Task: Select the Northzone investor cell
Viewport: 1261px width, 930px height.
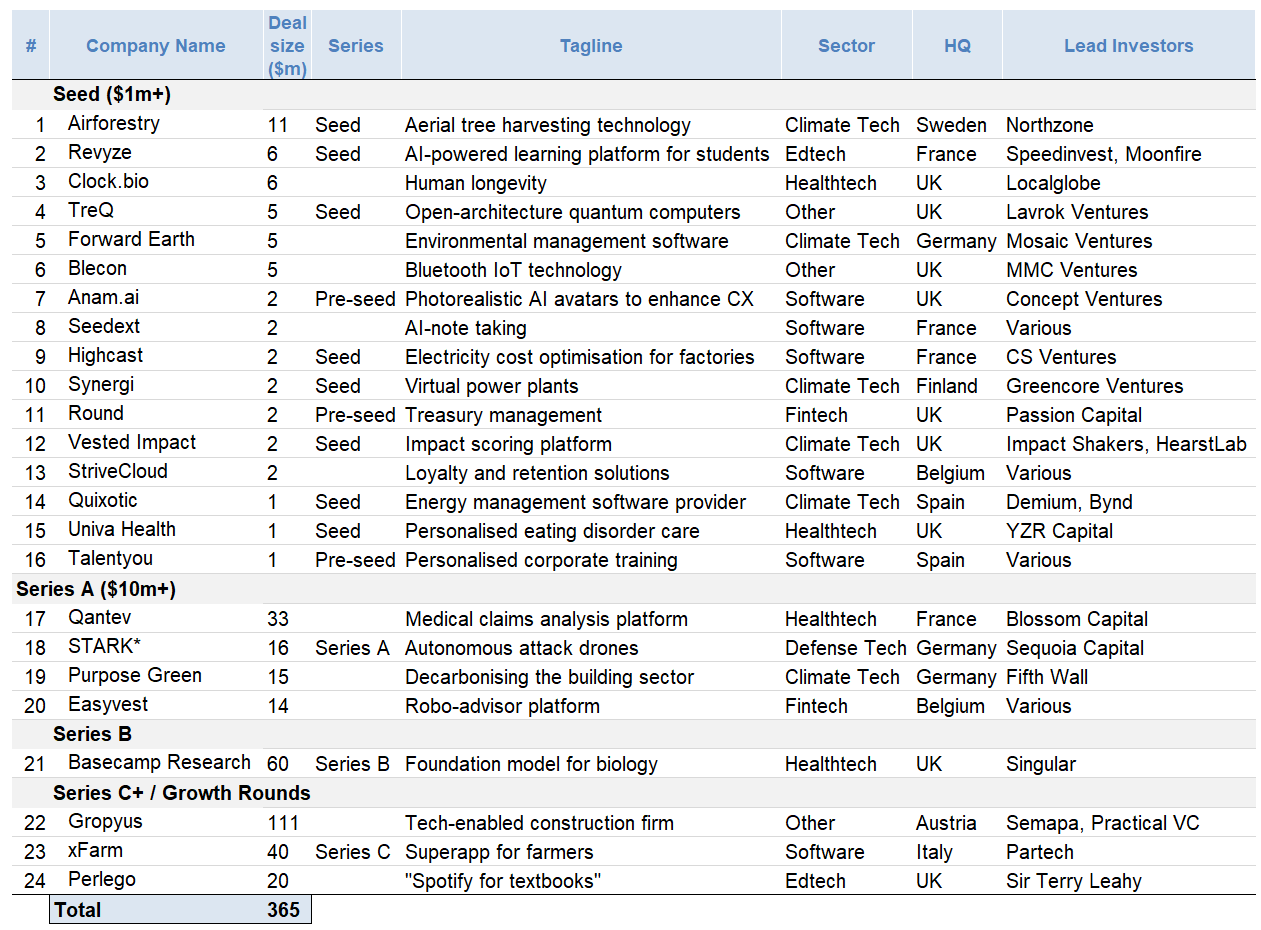Action: point(1050,125)
